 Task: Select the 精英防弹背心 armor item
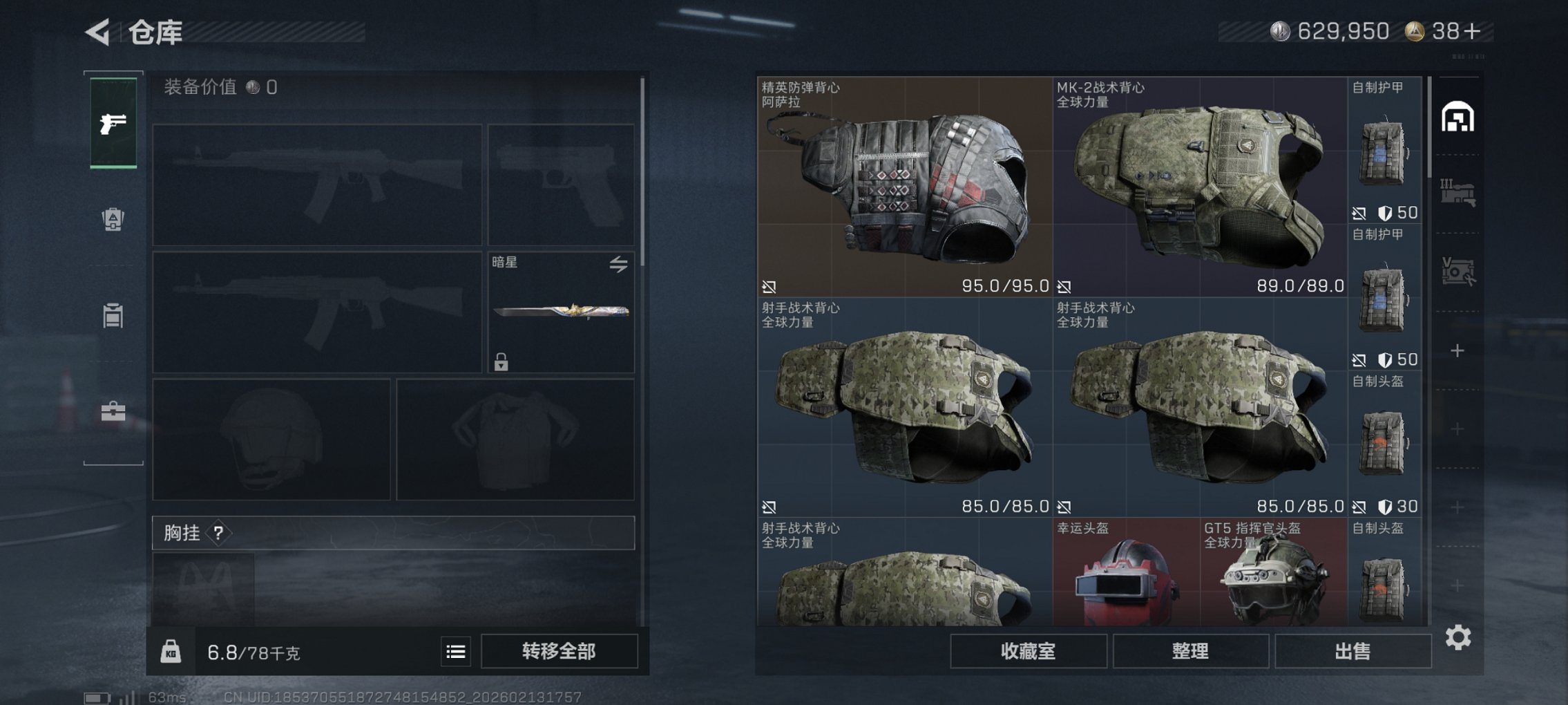tap(904, 187)
